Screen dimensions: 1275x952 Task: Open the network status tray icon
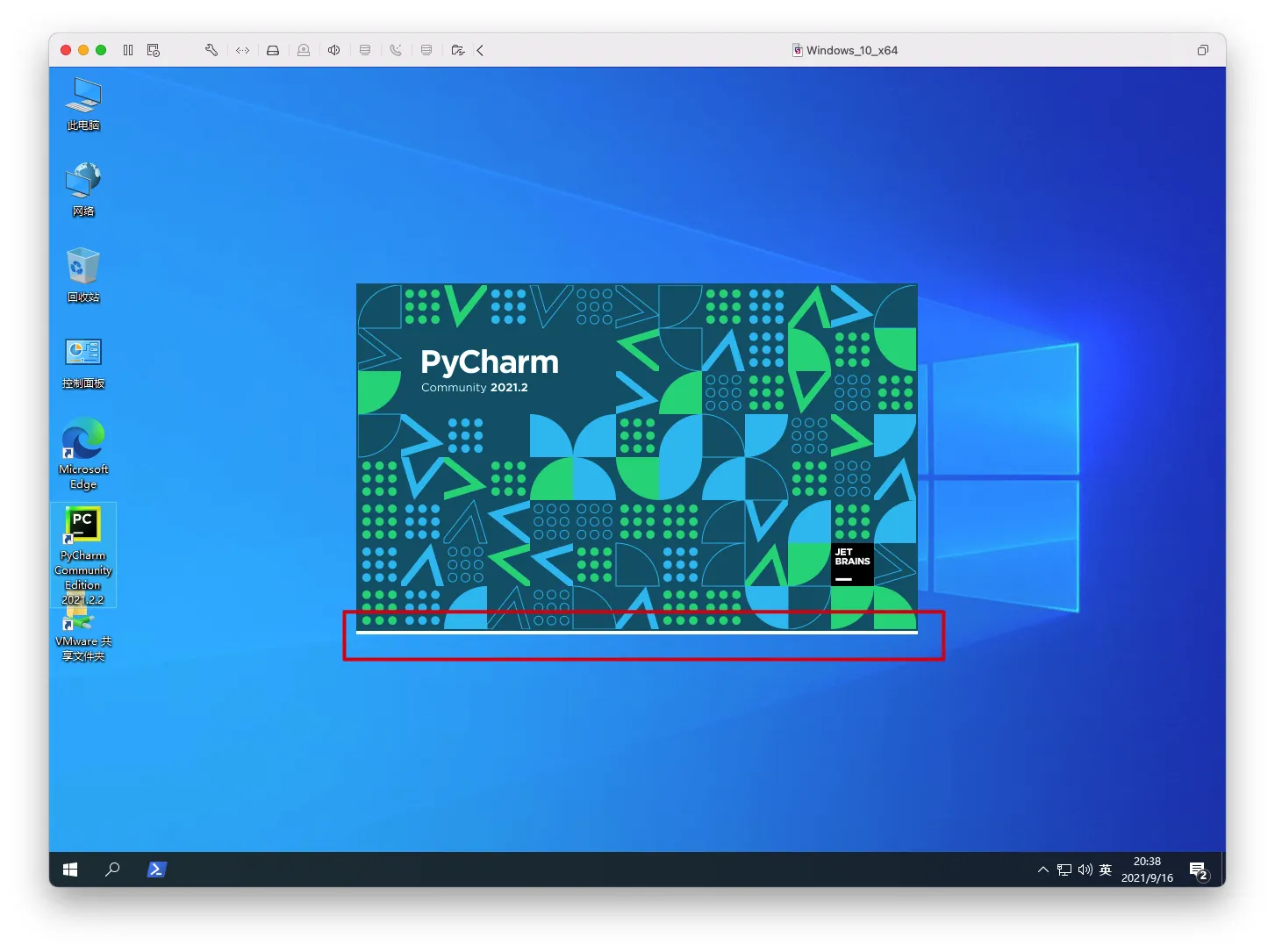pos(1064,870)
